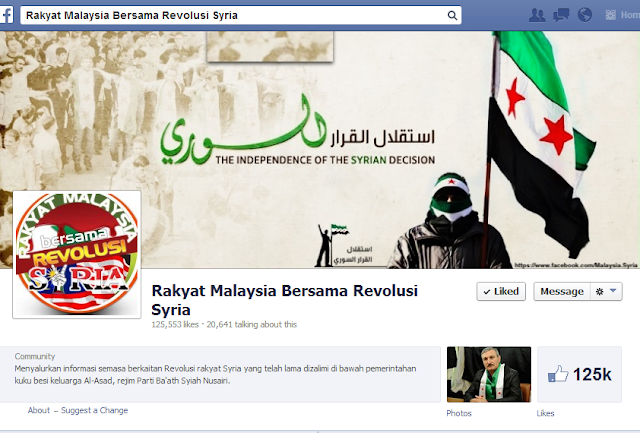Click the 125,553 likes count text
The height and width of the screenshot is (433, 640).
point(175,324)
